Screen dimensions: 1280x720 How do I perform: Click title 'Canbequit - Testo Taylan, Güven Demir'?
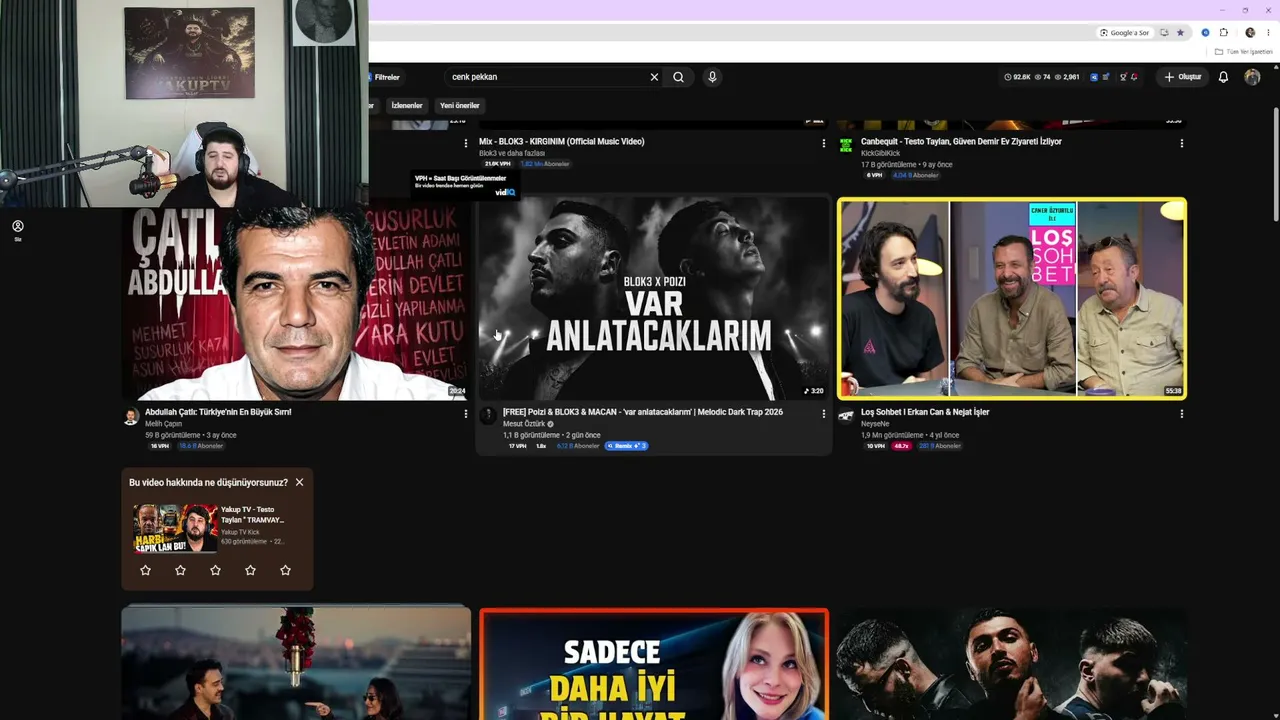961,141
